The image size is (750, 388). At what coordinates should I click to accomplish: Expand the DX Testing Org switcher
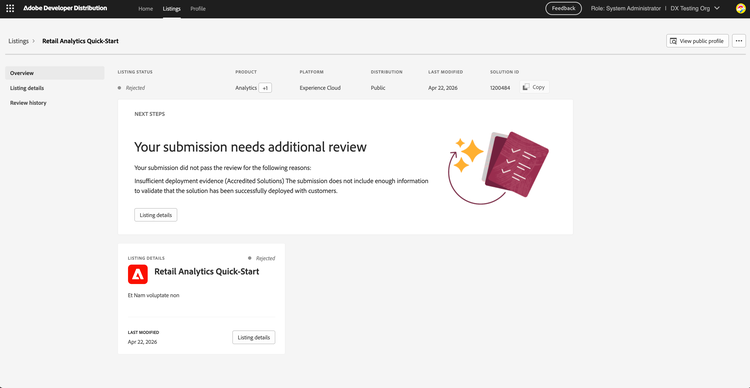click(695, 9)
